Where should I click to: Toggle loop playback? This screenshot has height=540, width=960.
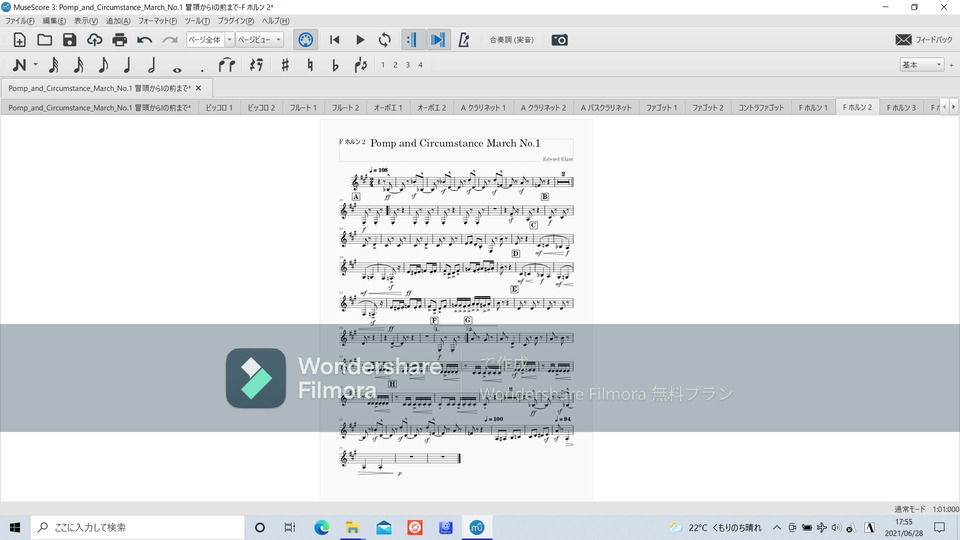click(384, 40)
